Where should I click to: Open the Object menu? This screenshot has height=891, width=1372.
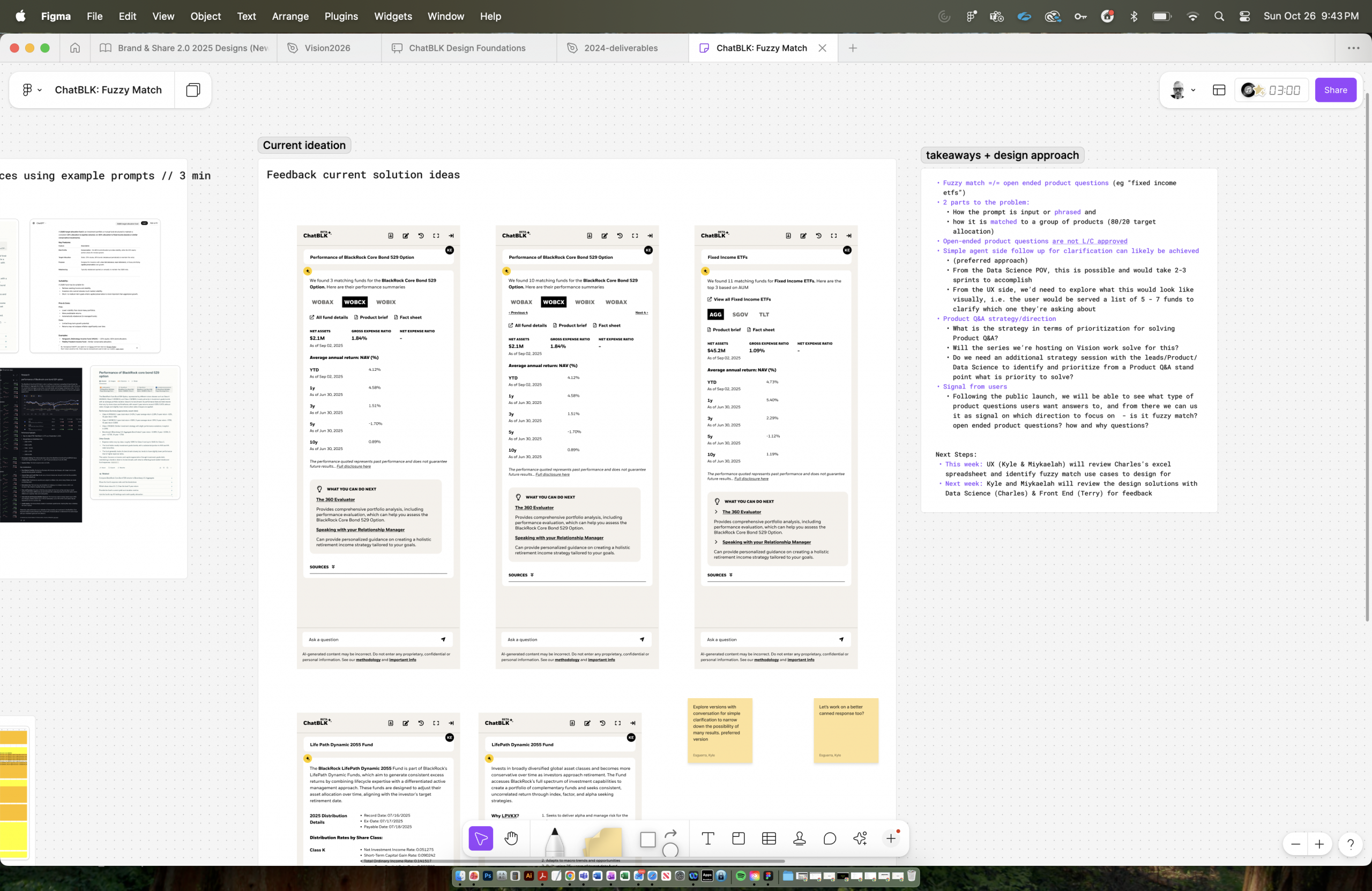click(205, 16)
